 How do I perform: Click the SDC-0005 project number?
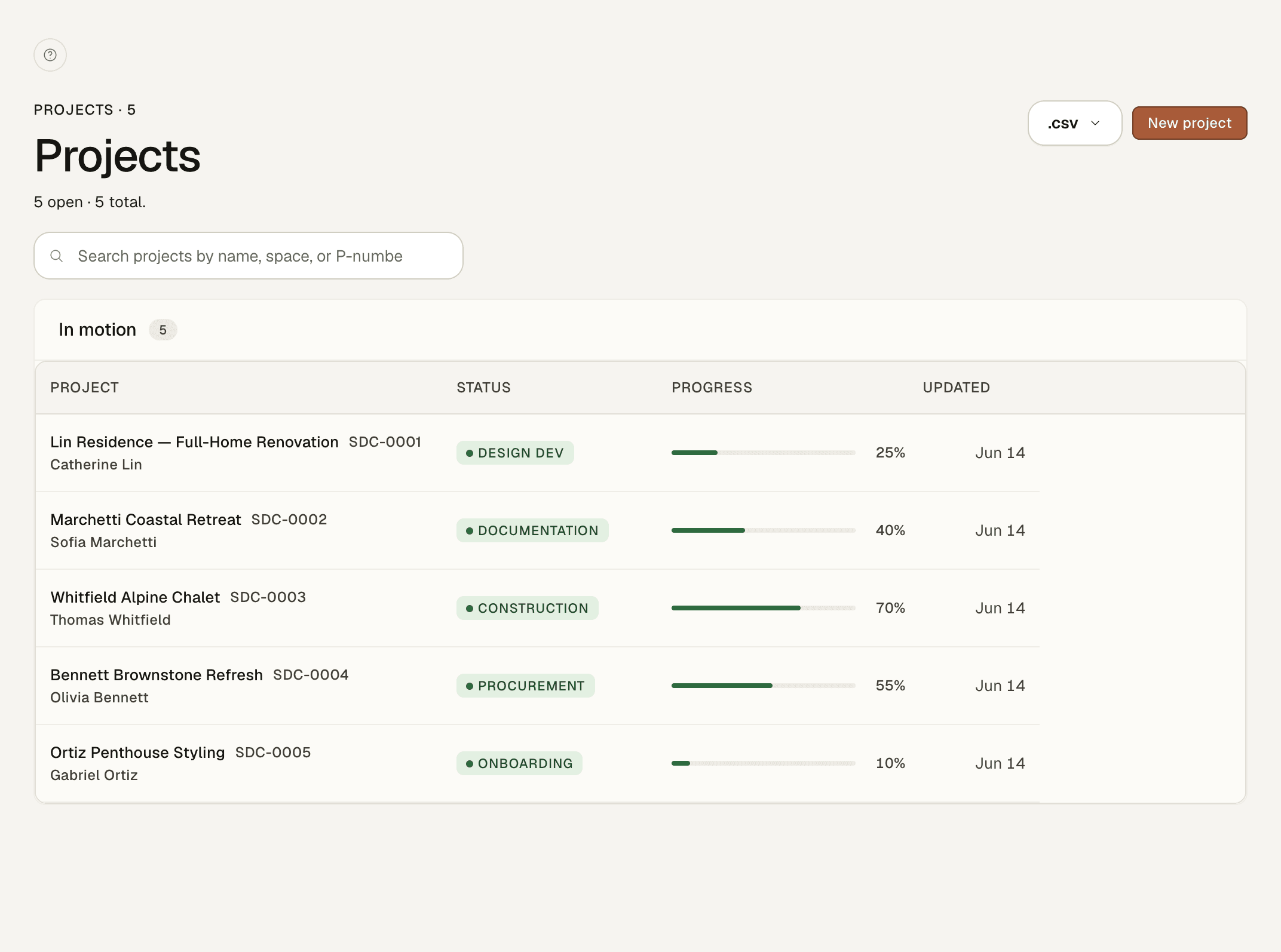tap(273, 753)
